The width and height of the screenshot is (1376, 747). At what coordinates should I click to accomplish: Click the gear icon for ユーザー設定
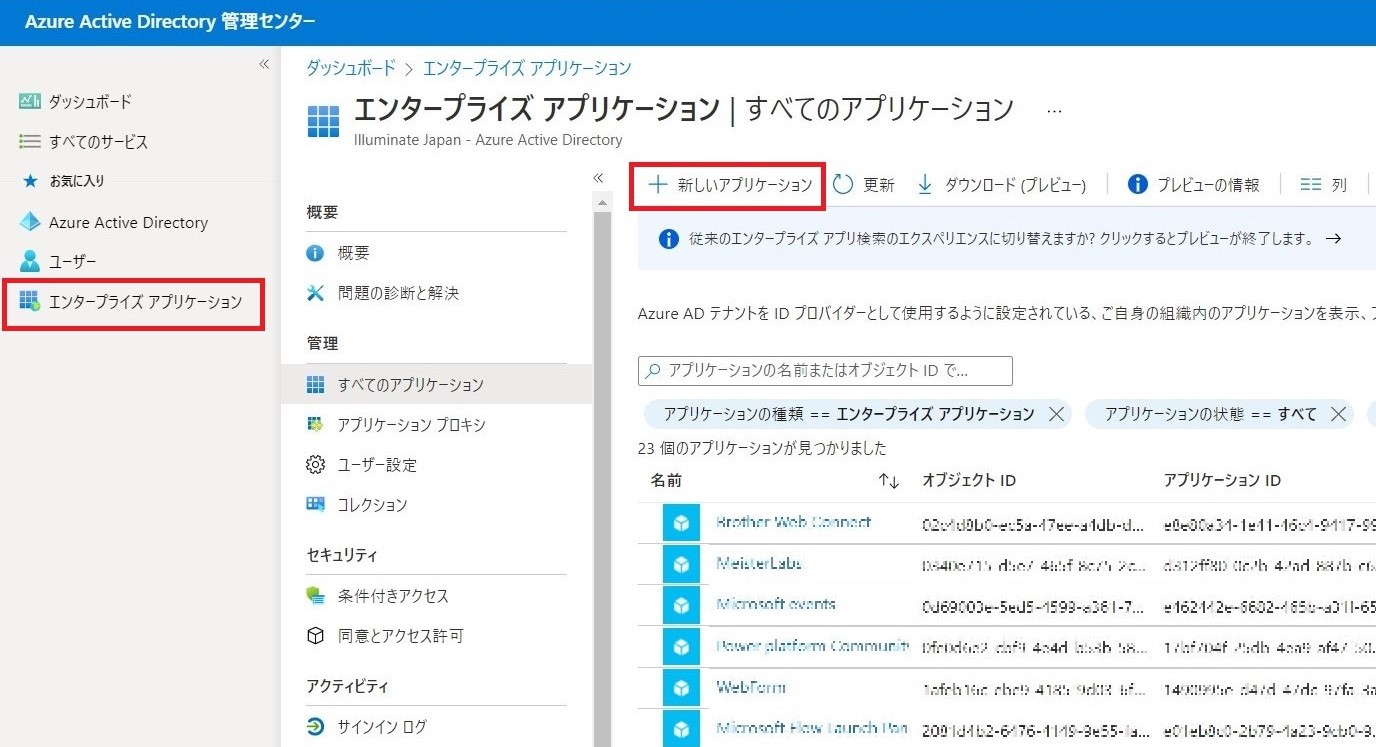pyautogui.click(x=315, y=465)
